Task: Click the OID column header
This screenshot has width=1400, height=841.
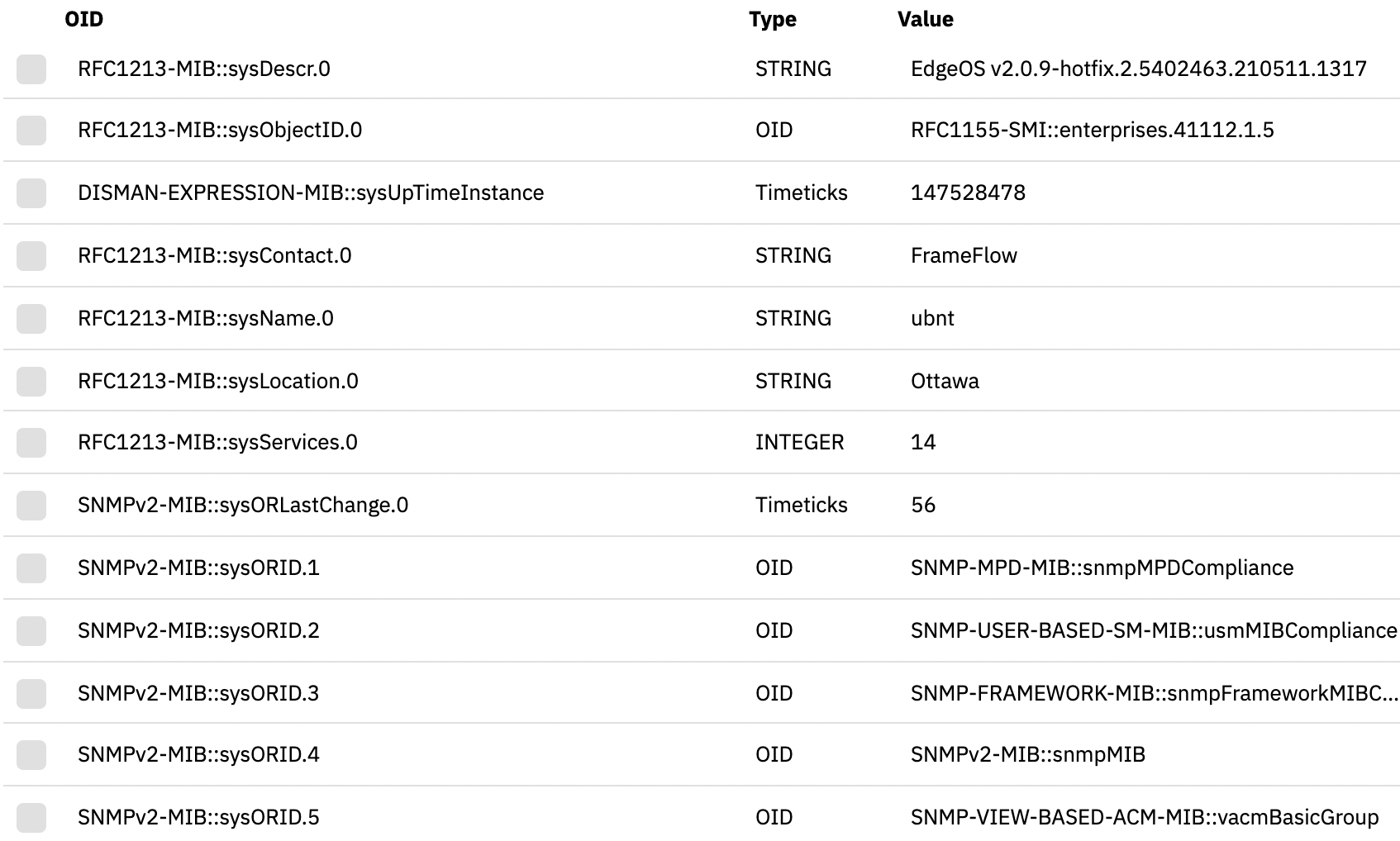Action: tap(84, 19)
